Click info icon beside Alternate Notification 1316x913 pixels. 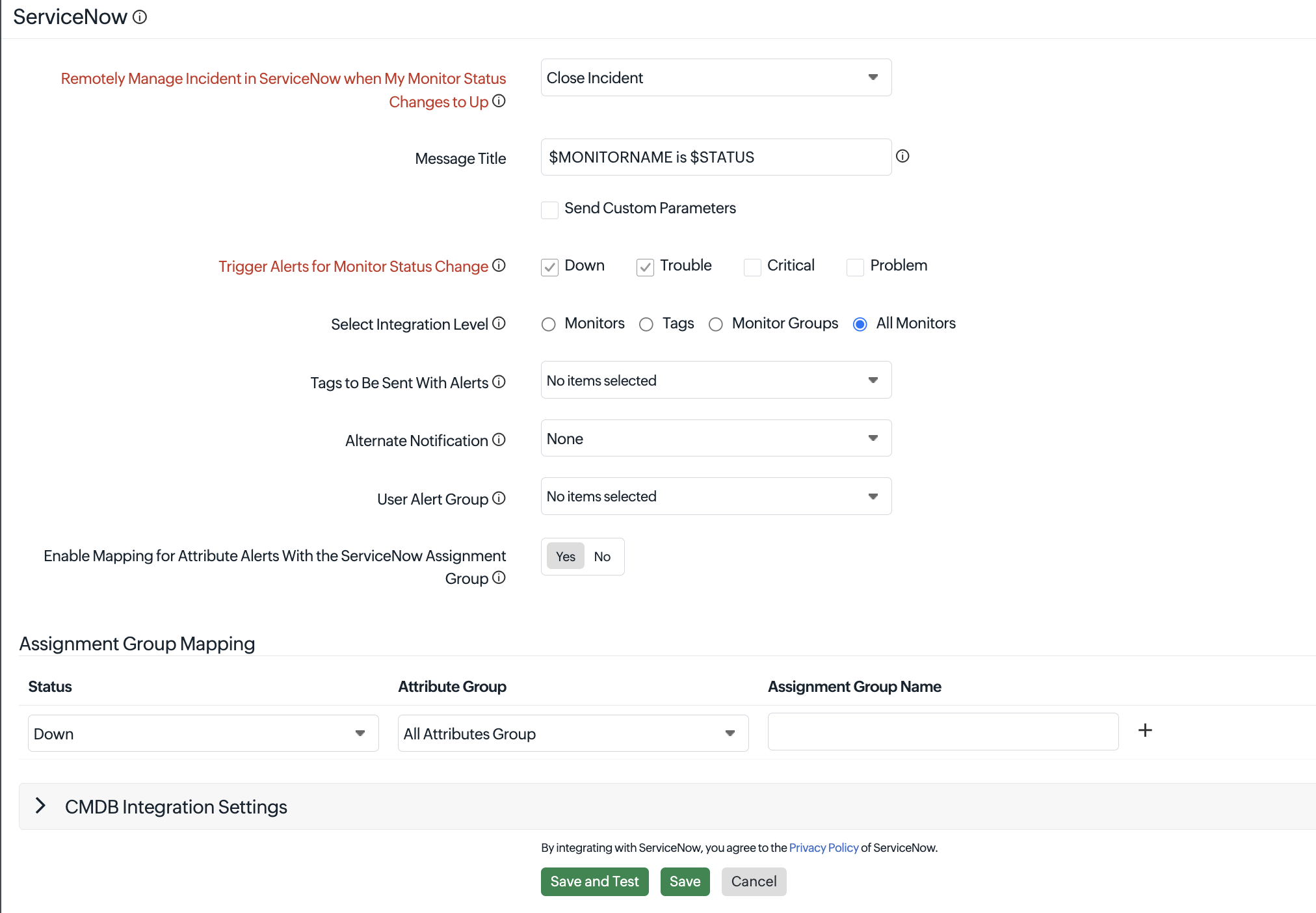[499, 440]
